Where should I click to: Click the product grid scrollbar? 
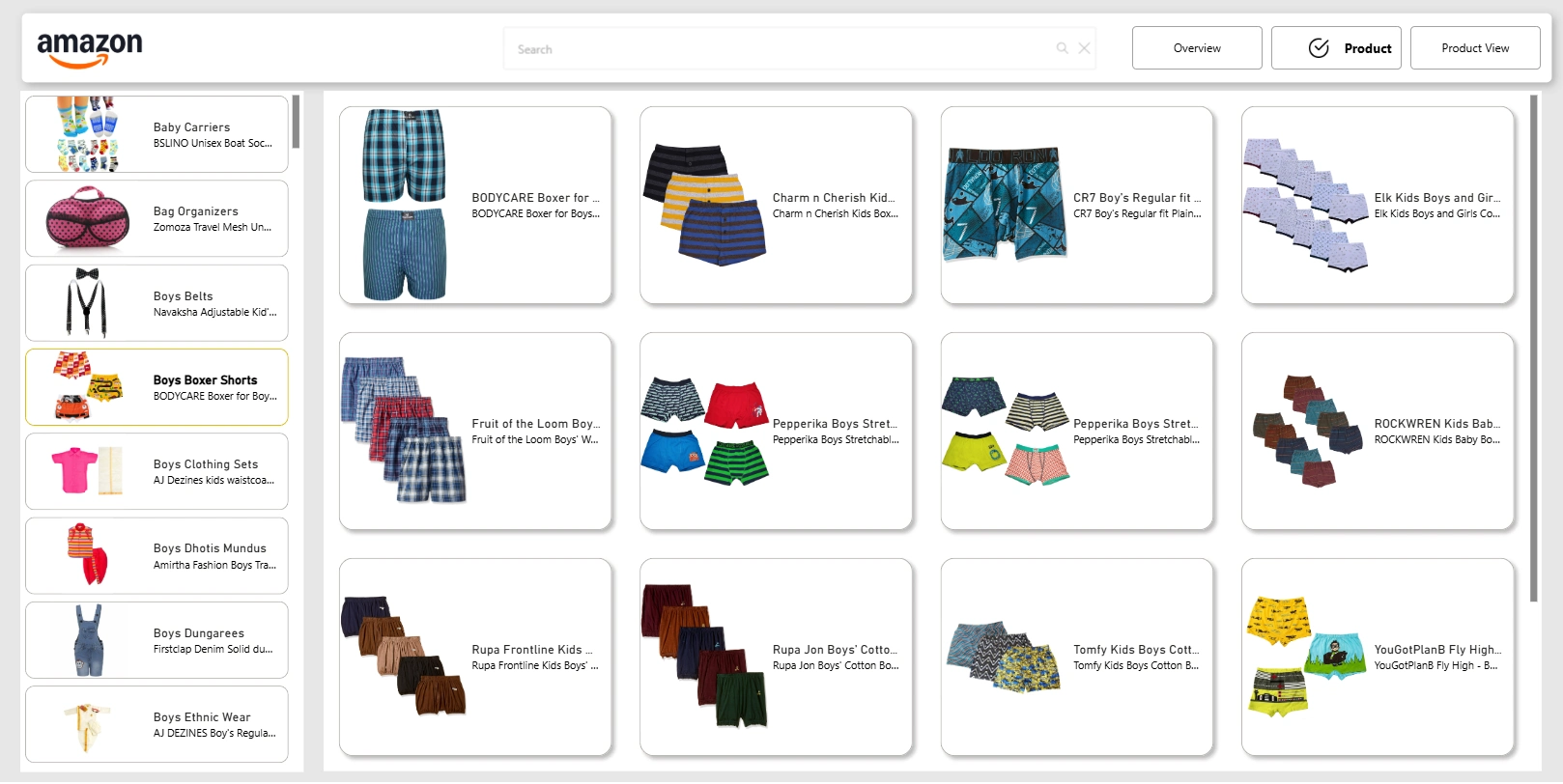1534,348
